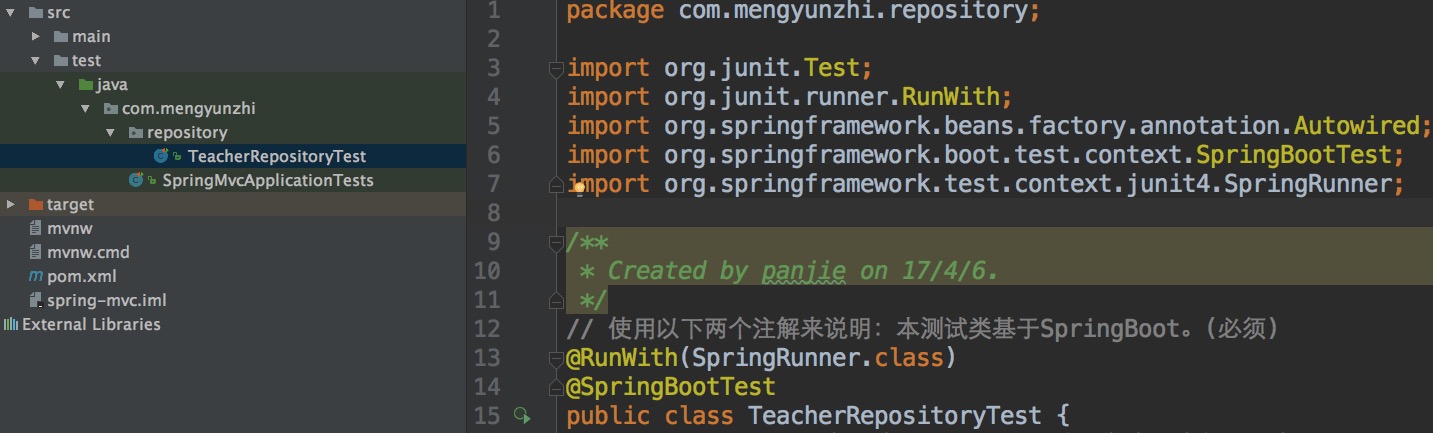1433x433 pixels.
Task: Click the Autowired import on line 5
Action: [1356, 126]
